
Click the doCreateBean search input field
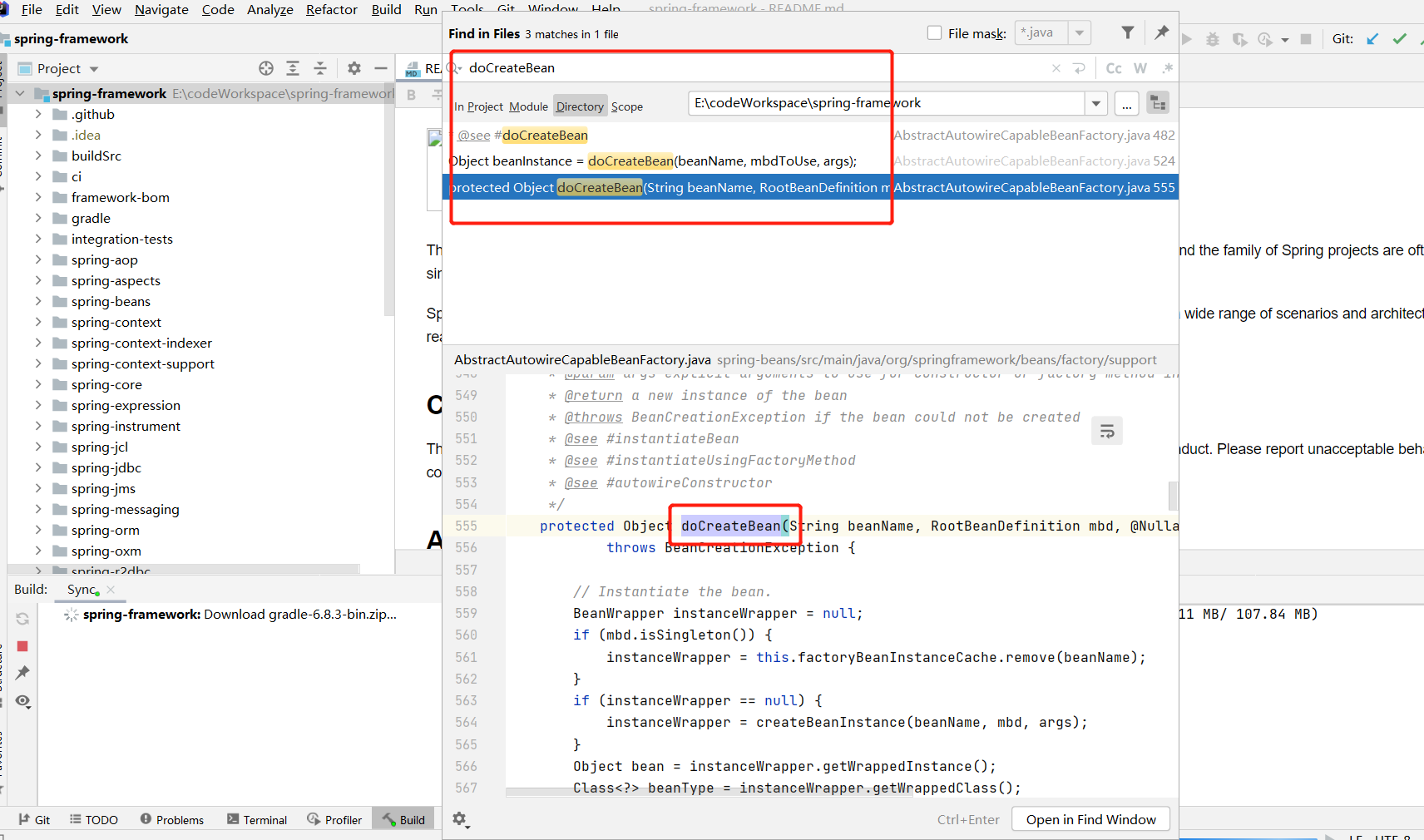point(749,68)
